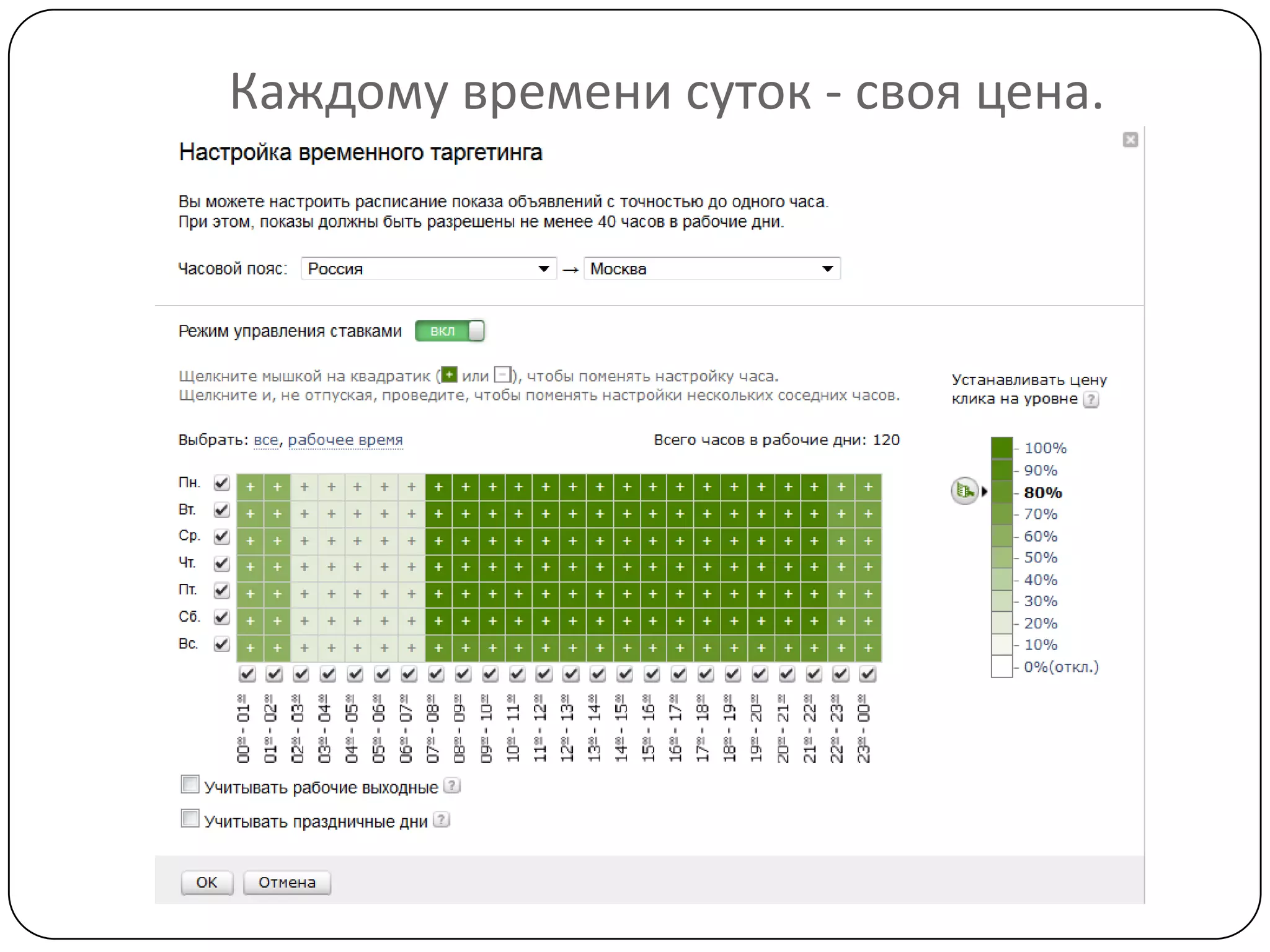
Task: Toggle Sunday 06–07 hour cell
Action: click(411, 648)
